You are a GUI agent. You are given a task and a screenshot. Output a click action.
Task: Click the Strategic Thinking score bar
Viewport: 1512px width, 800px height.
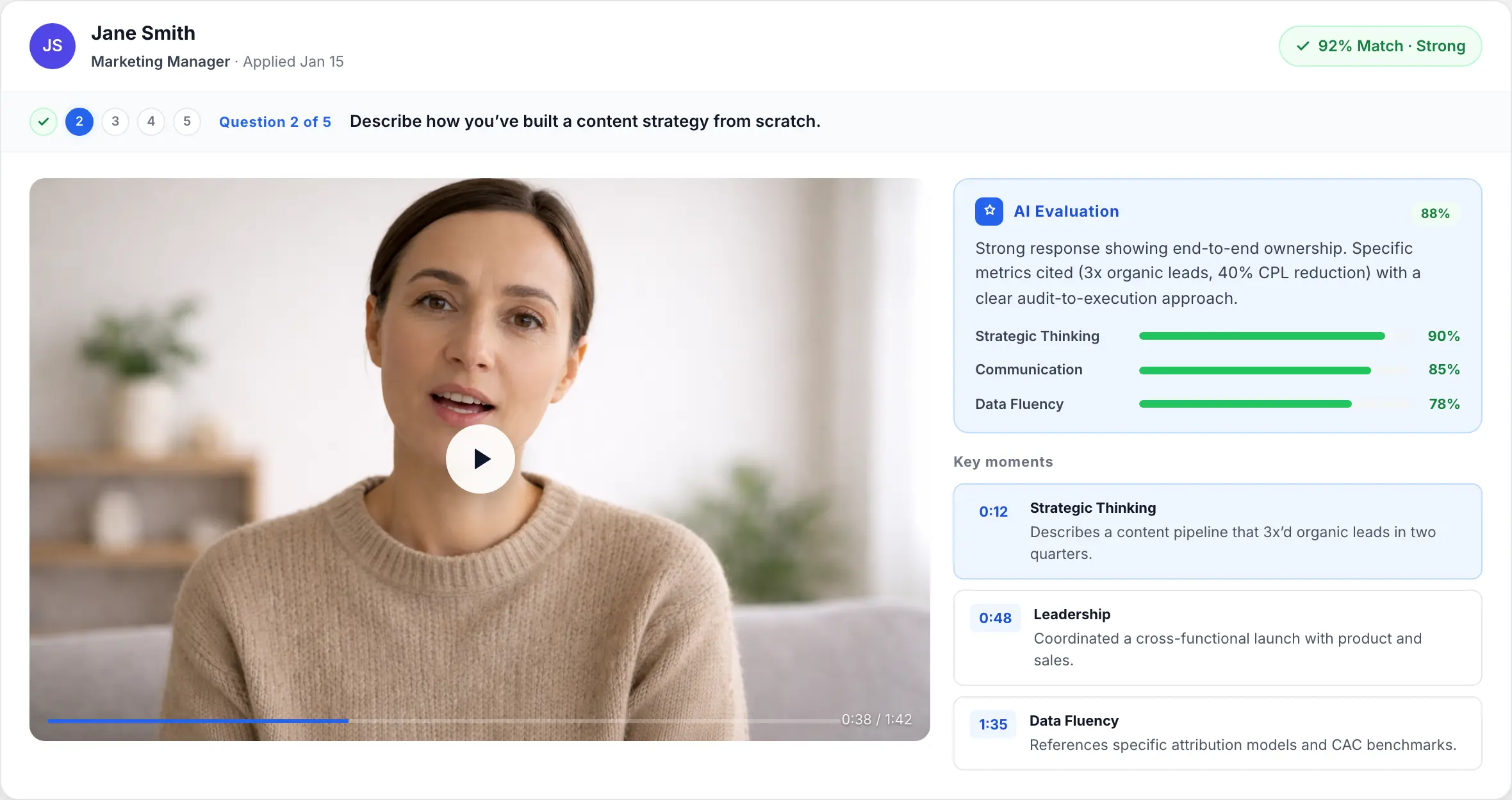pyautogui.click(x=1262, y=336)
